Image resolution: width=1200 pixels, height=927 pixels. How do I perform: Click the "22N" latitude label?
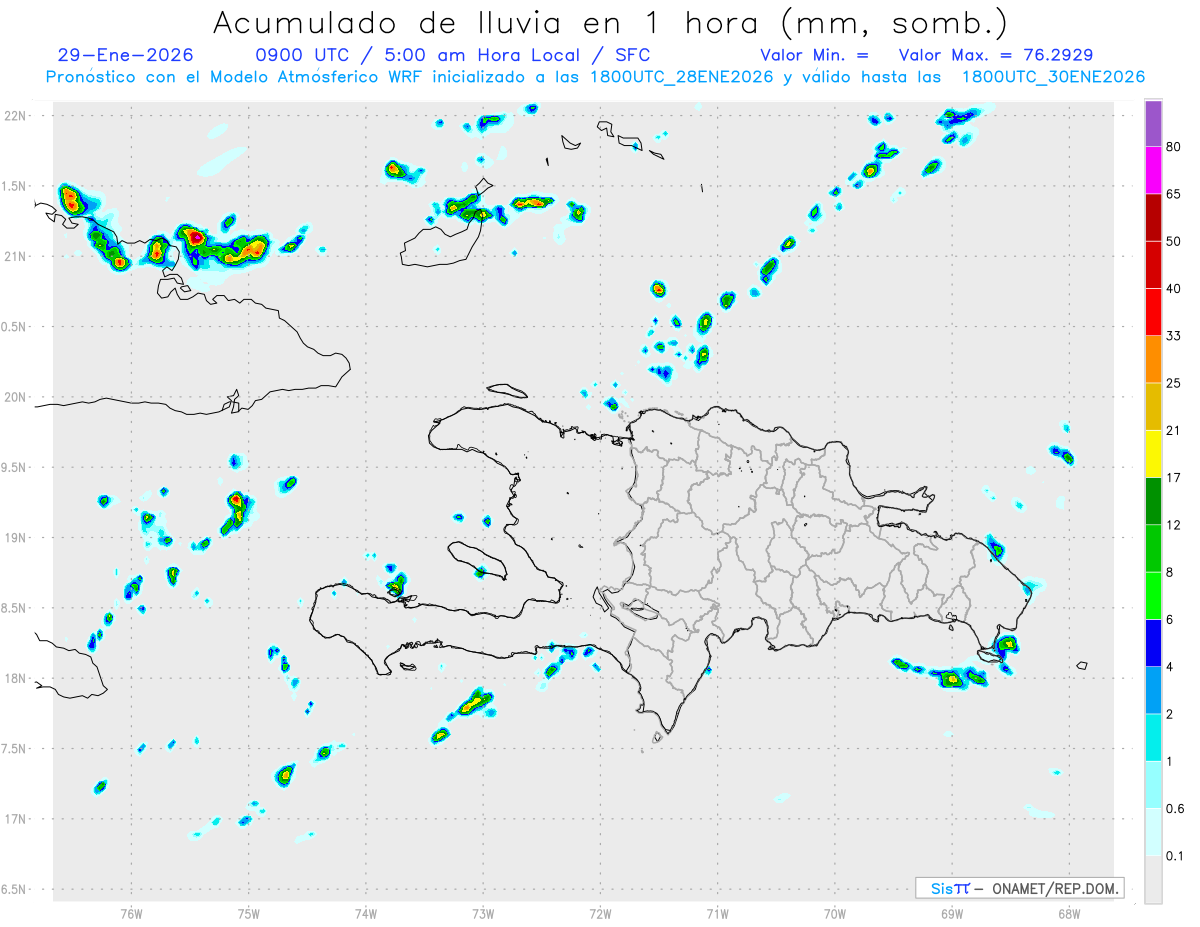click(17, 116)
